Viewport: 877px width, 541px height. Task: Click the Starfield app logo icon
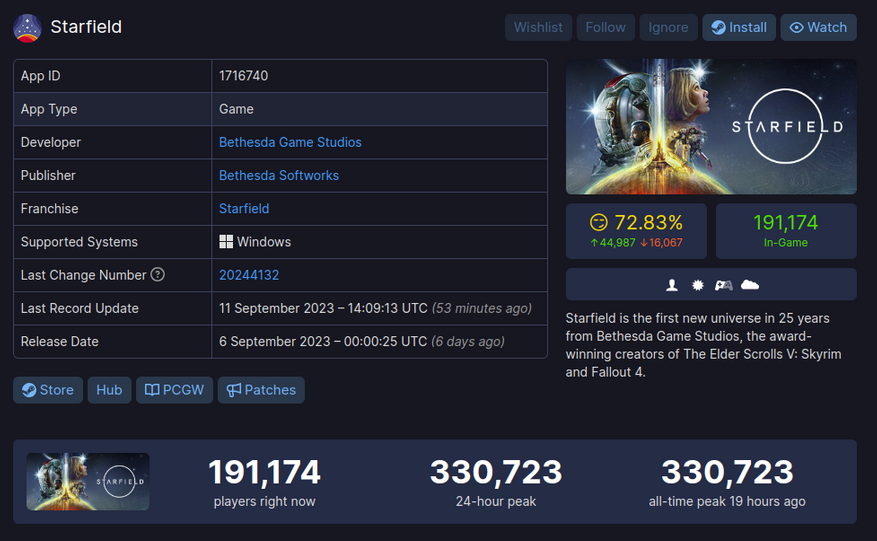coord(27,28)
